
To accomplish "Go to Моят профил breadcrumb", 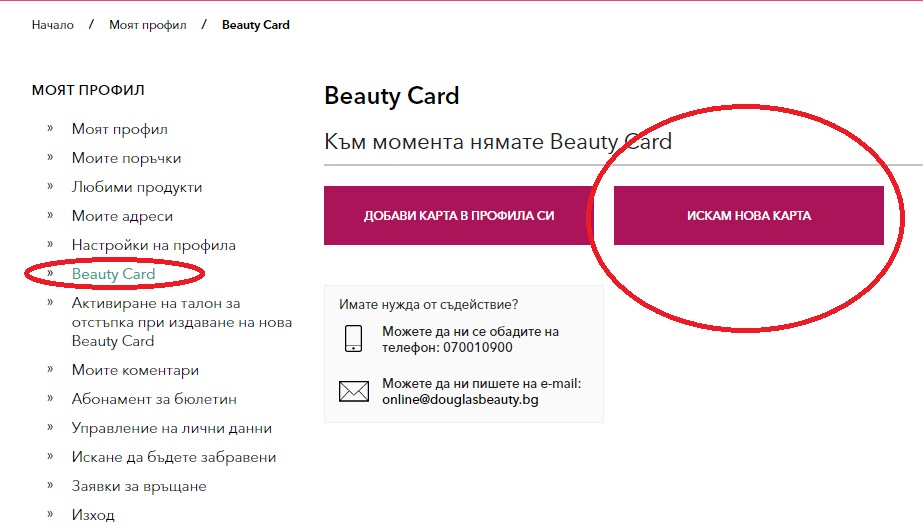I will coord(148,25).
